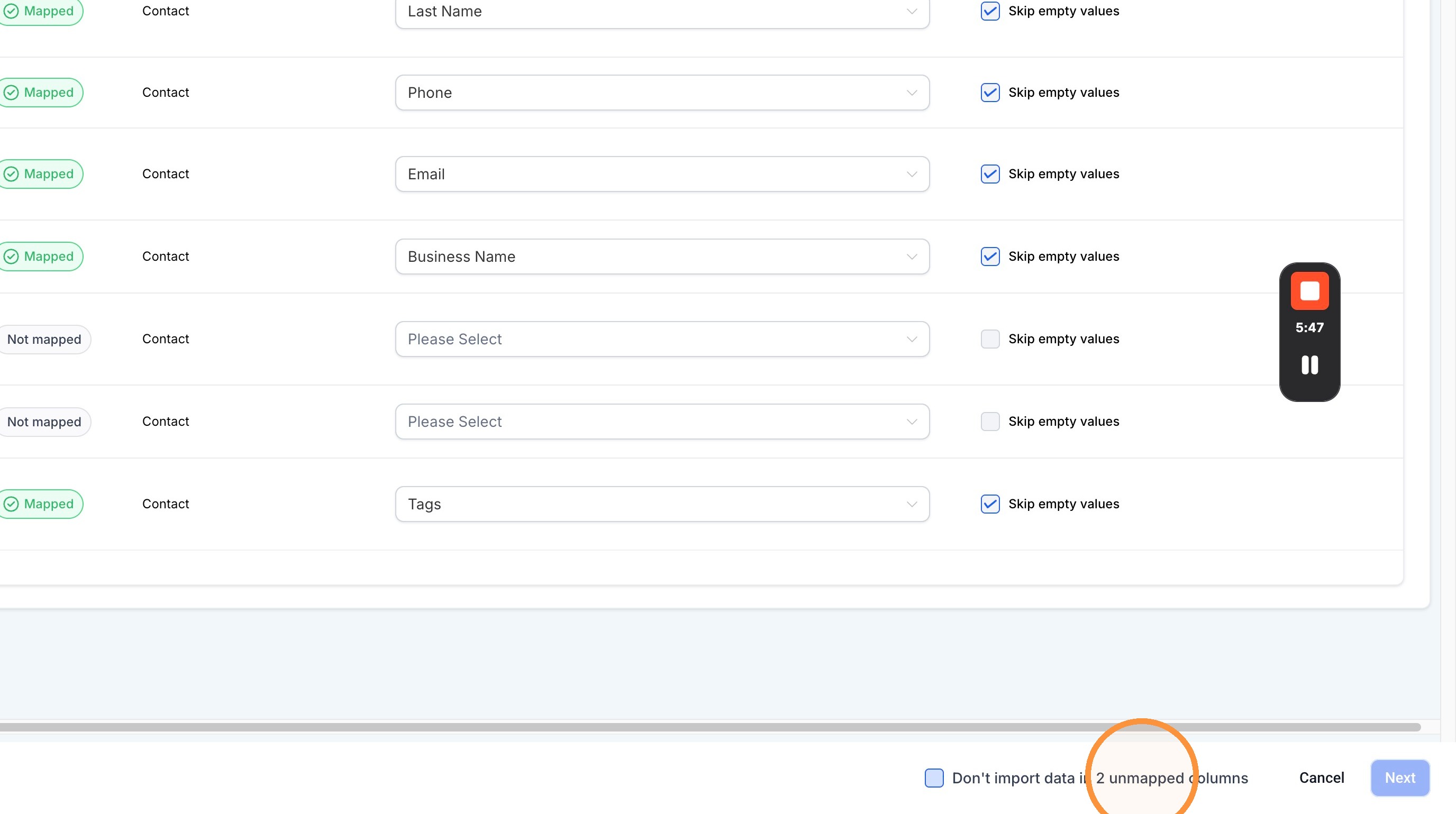Expand the Business Name mapping dropdown
The height and width of the screenshot is (814, 1456).
[x=662, y=257]
